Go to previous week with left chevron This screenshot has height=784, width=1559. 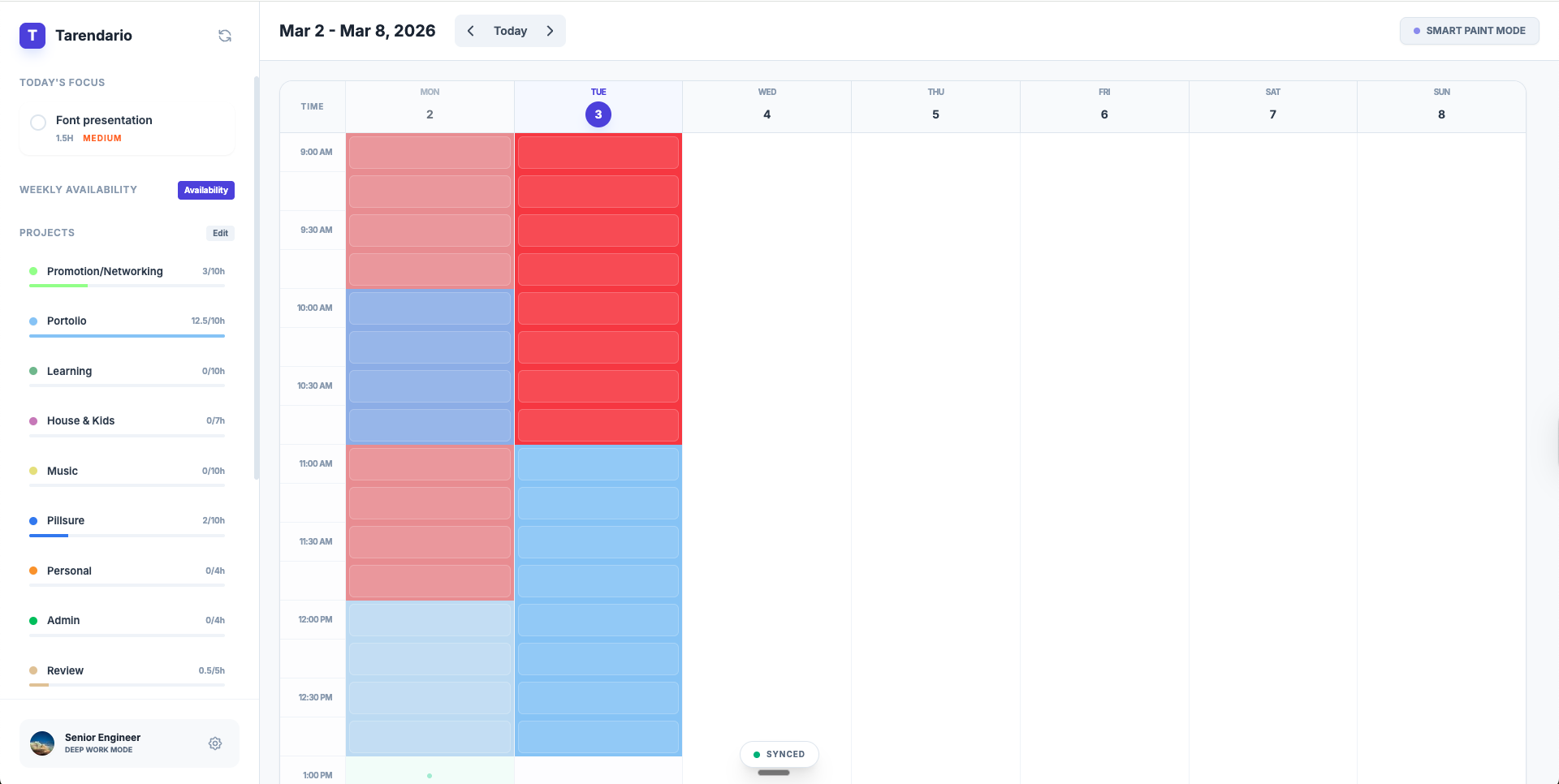point(470,31)
